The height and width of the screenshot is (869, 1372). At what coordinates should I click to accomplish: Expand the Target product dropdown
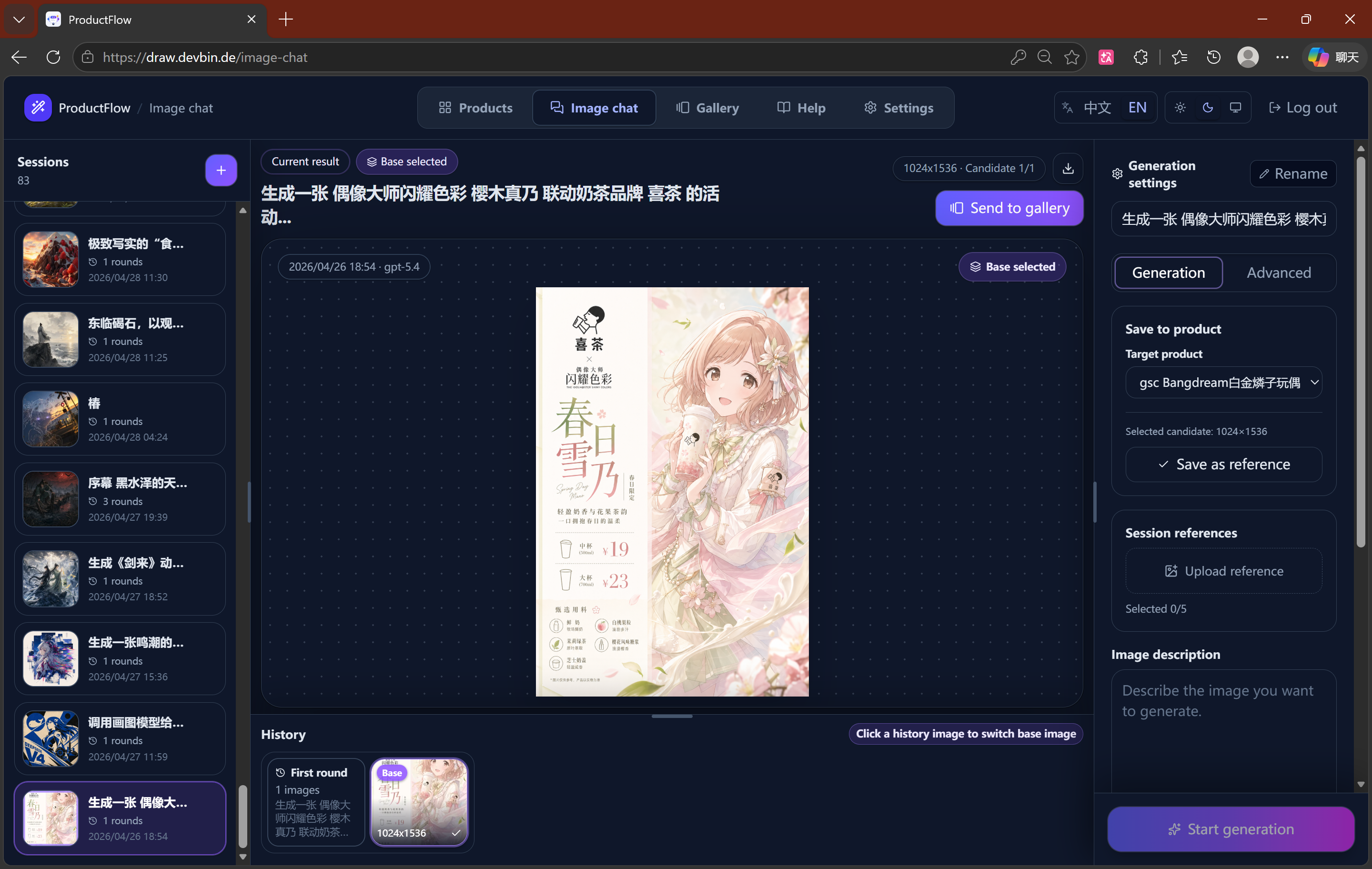1223,383
